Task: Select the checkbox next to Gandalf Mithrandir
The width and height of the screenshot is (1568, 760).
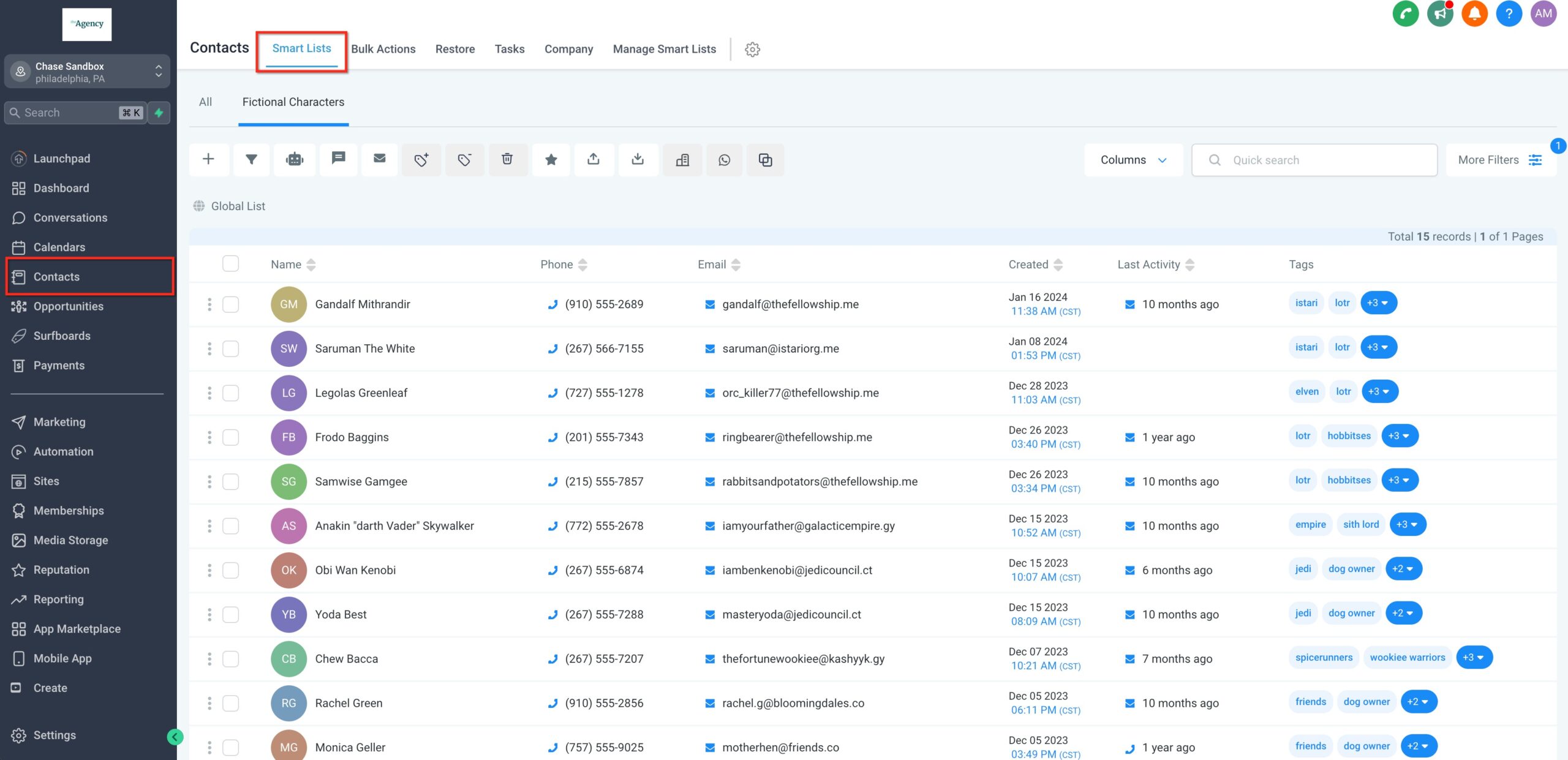Action: click(231, 304)
